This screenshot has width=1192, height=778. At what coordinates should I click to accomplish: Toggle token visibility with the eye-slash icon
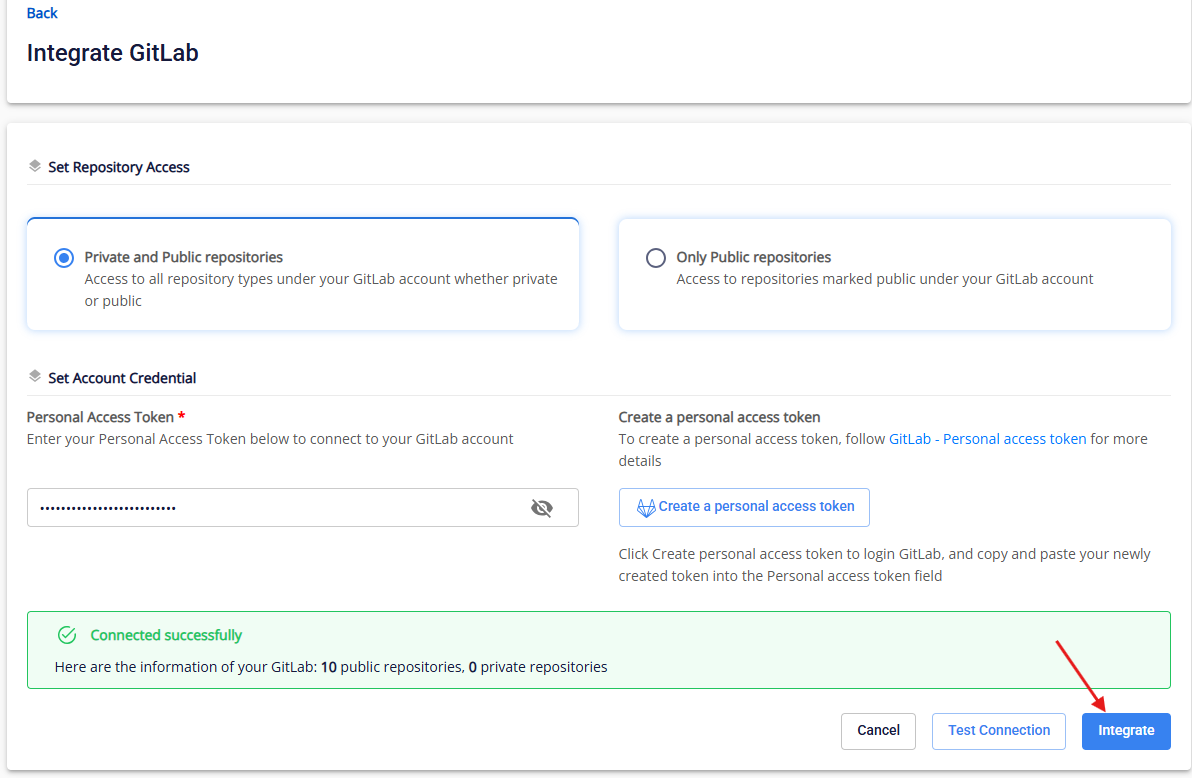click(542, 508)
